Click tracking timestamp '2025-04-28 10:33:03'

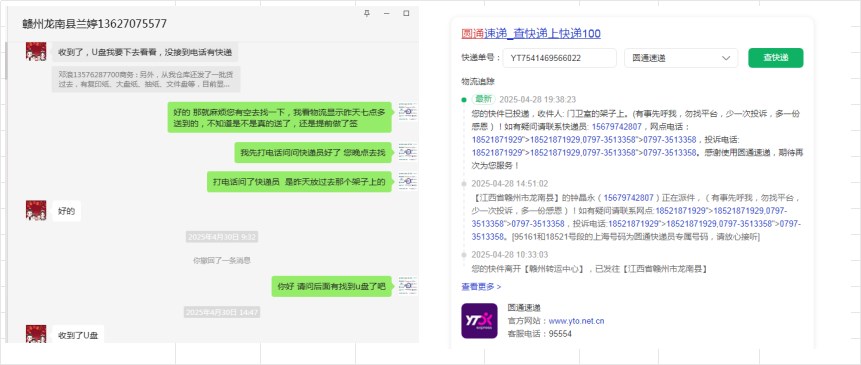510,255
